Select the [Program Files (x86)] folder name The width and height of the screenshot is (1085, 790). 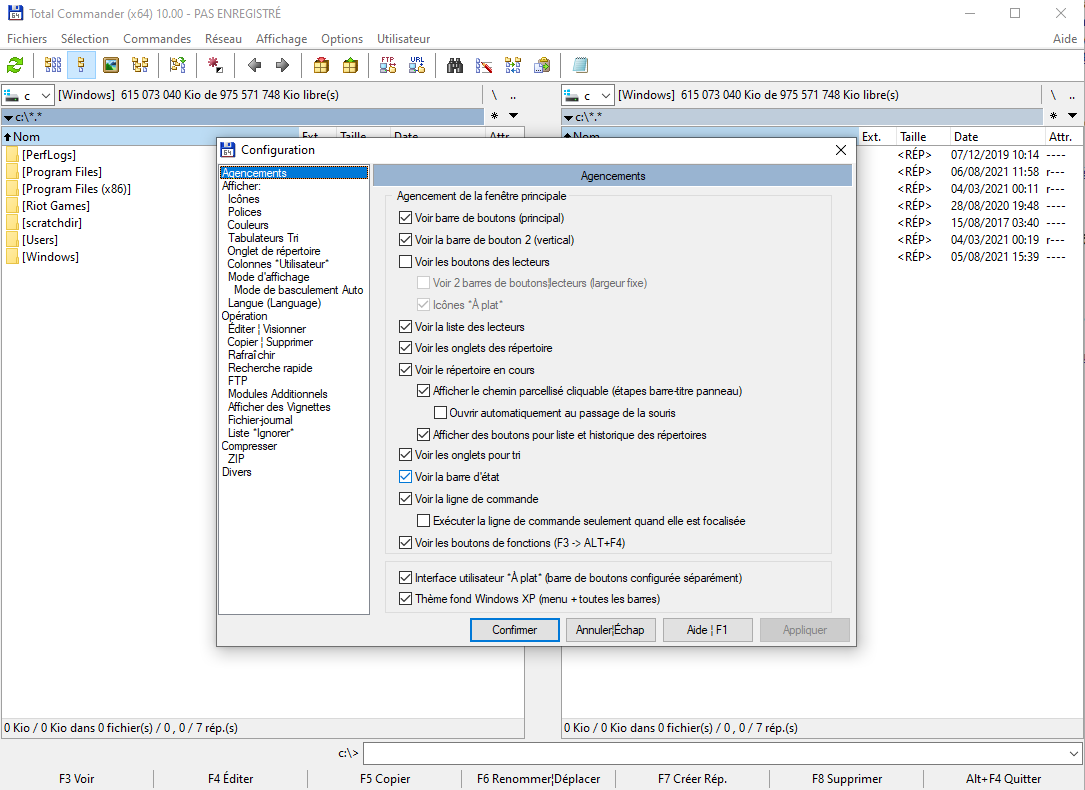[x=76, y=189]
